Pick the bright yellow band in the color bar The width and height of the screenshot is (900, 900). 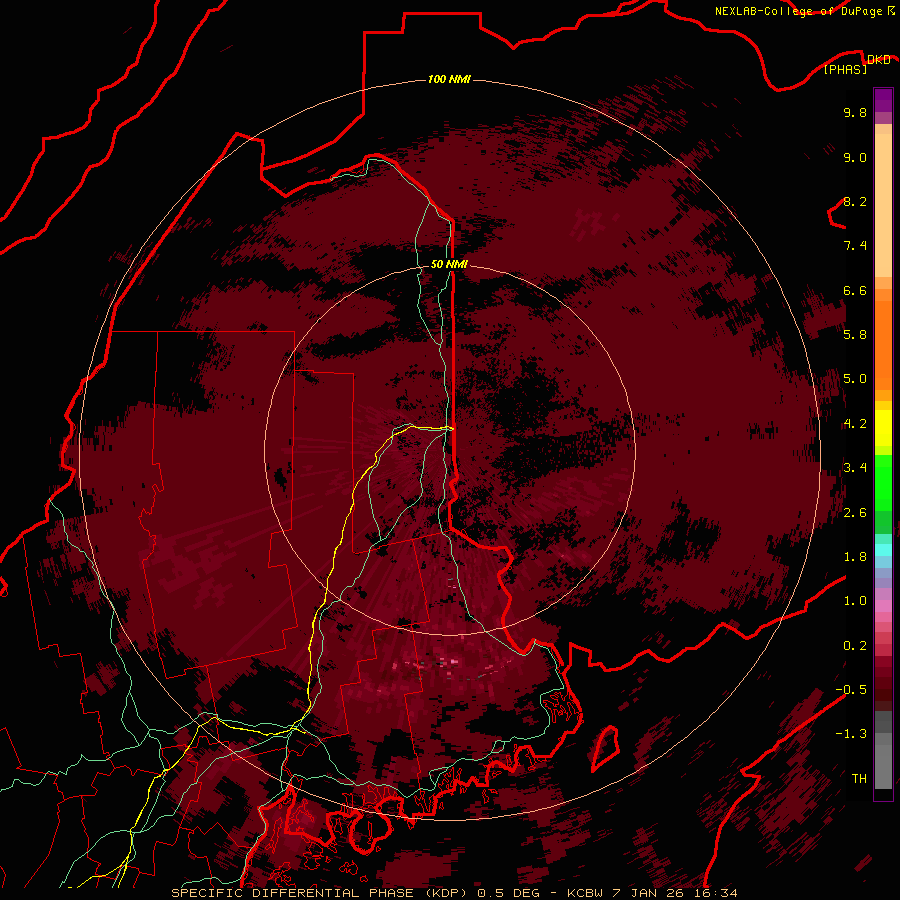(883, 428)
